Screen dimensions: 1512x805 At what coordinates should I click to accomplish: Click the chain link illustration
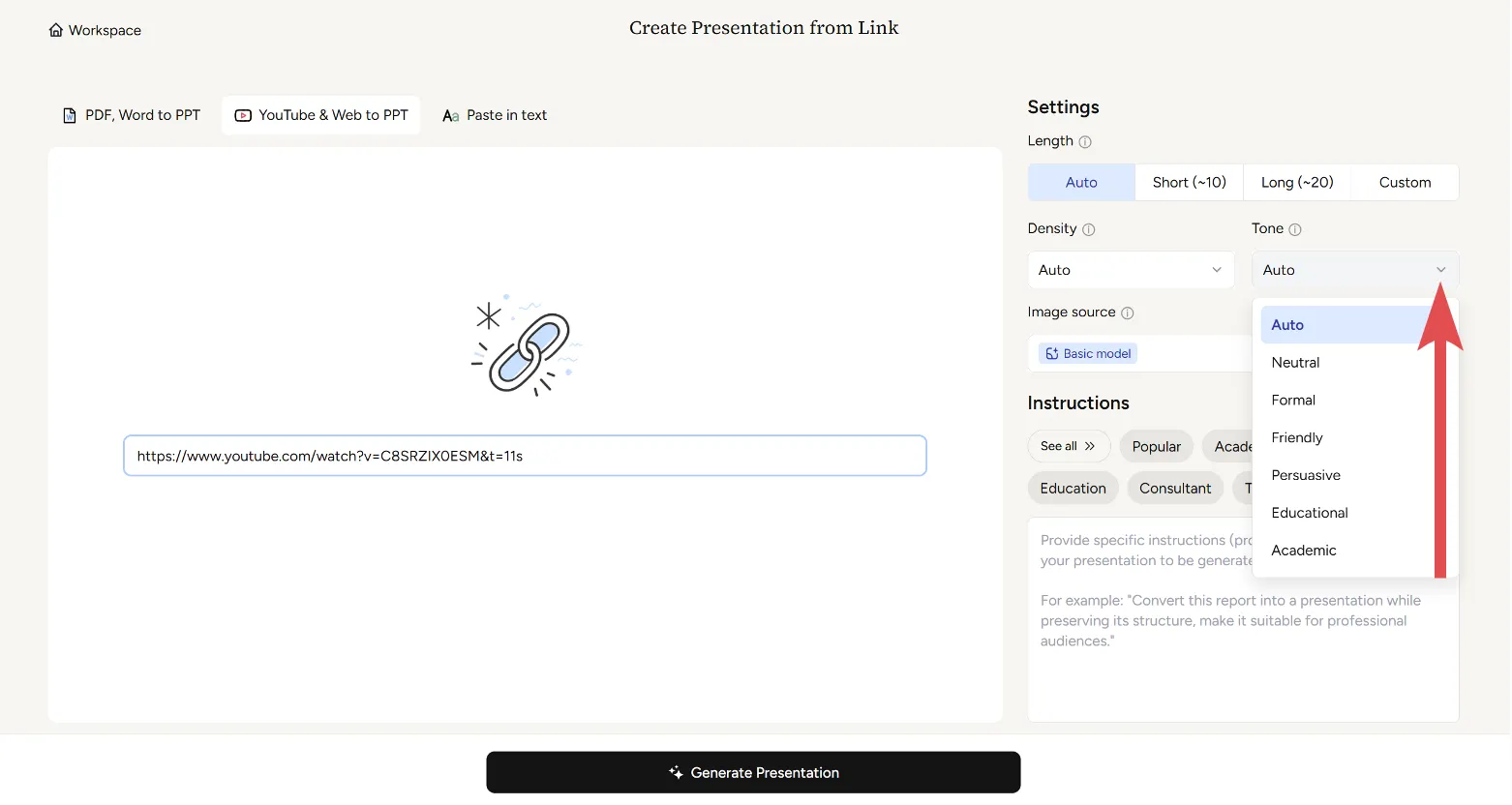tap(527, 347)
